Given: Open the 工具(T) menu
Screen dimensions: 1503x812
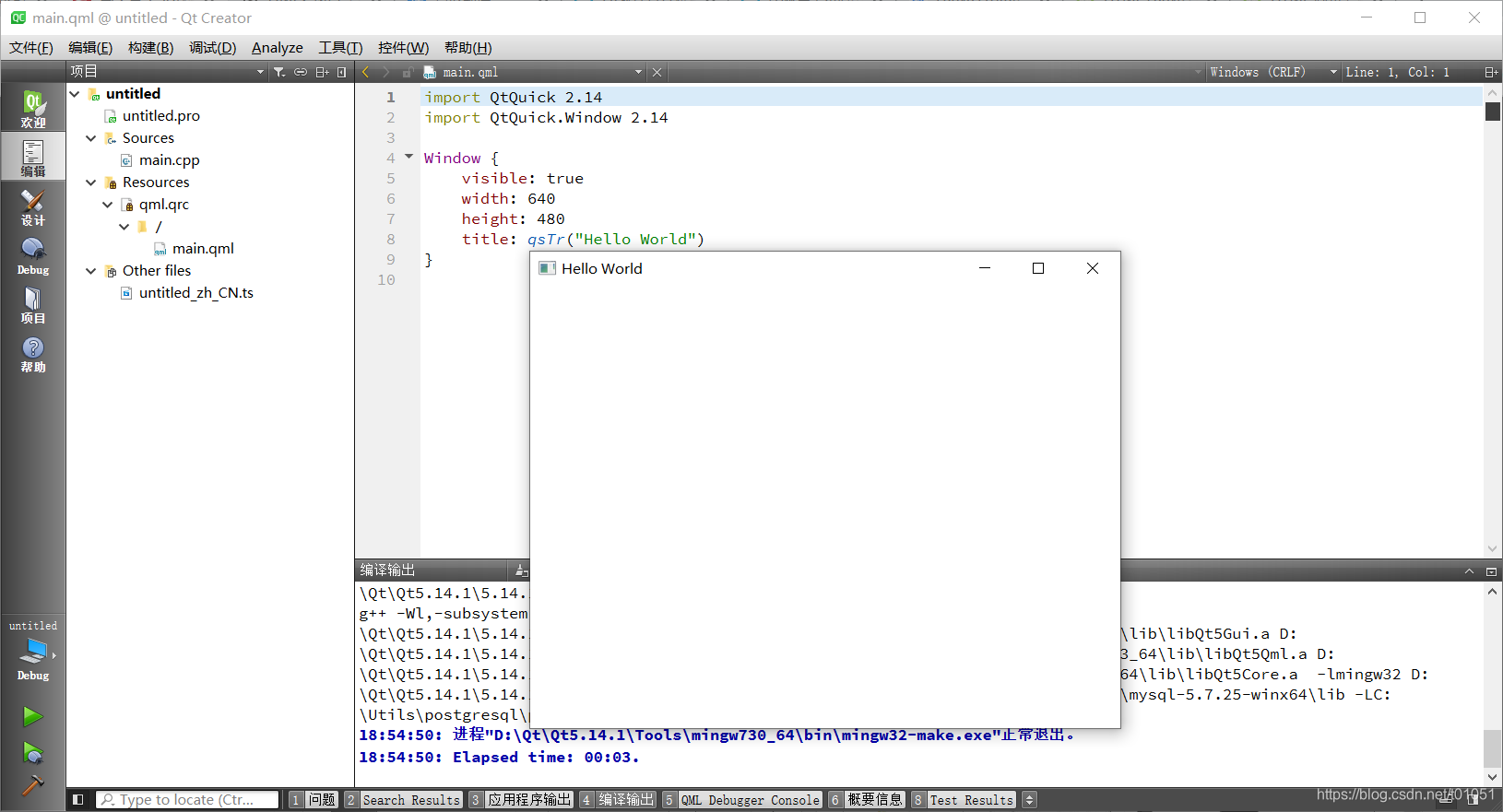Looking at the screenshot, I should click(340, 48).
